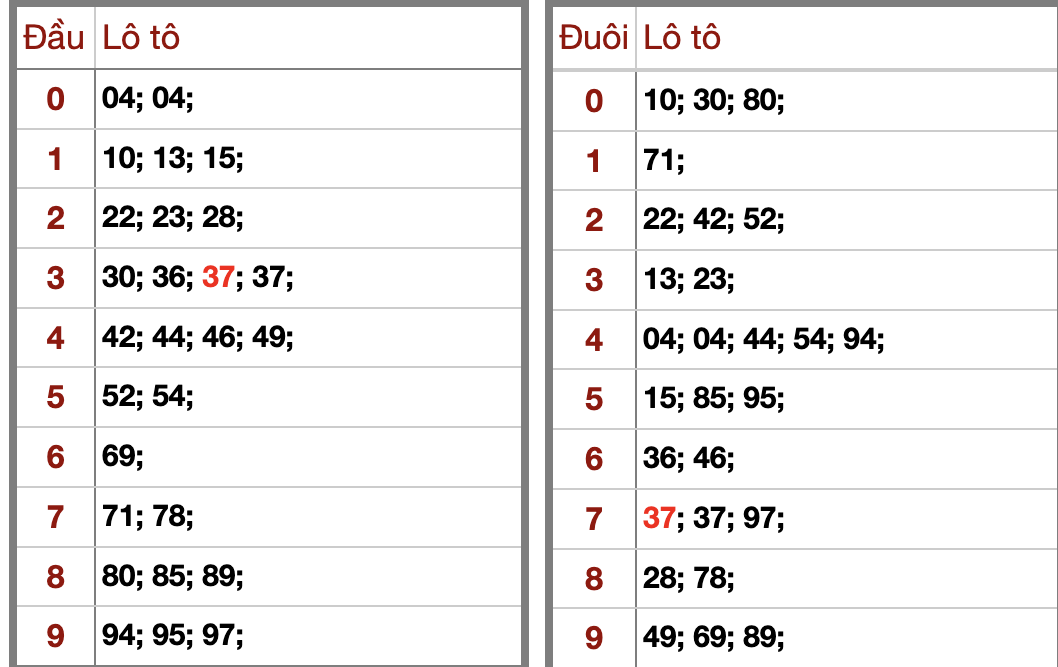Click the Đầu row cell "22; 23; 28;"
Screen dimensions: 1058x667
(x=173, y=218)
